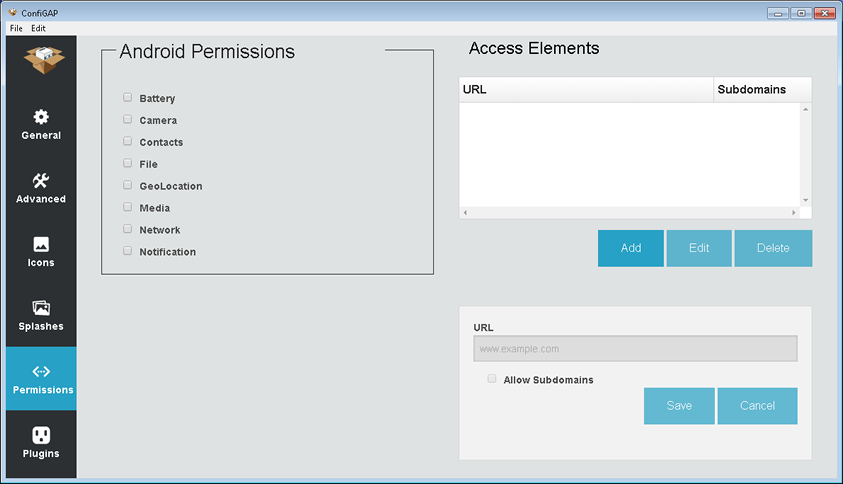This screenshot has width=843, height=484.
Task: Check the Allow Subdomains option
Action: pyautogui.click(x=491, y=379)
